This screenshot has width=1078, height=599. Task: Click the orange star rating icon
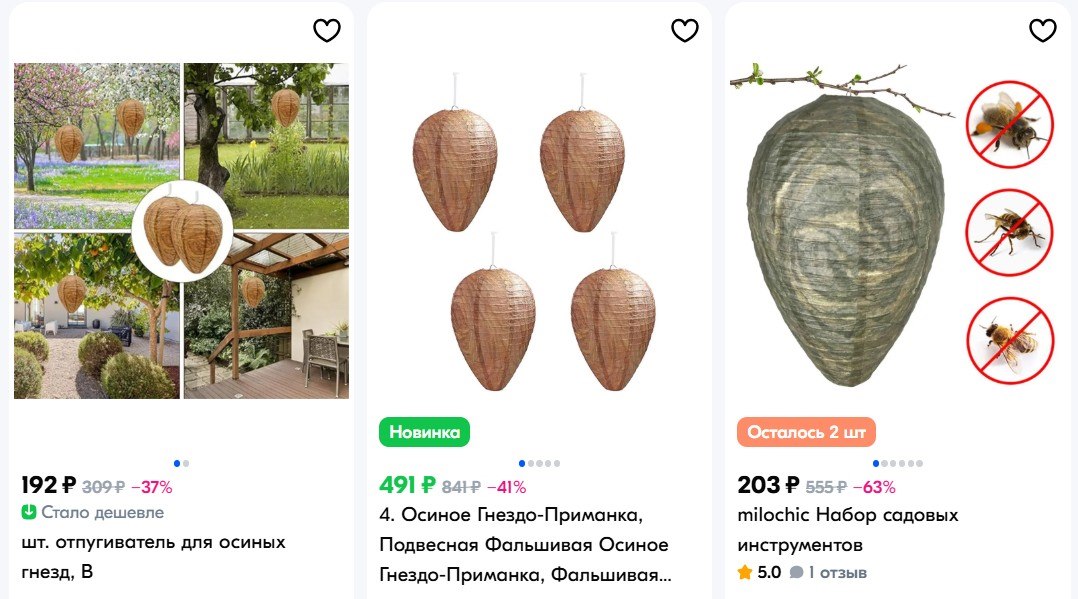745,572
